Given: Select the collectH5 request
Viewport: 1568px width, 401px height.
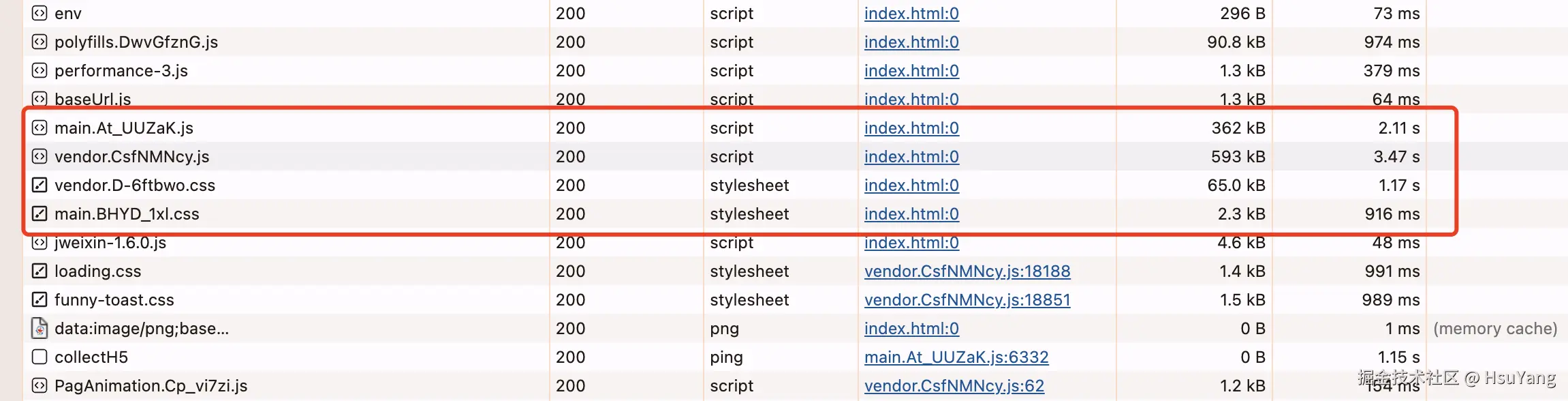Looking at the screenshot, I should tap(91, 357).
